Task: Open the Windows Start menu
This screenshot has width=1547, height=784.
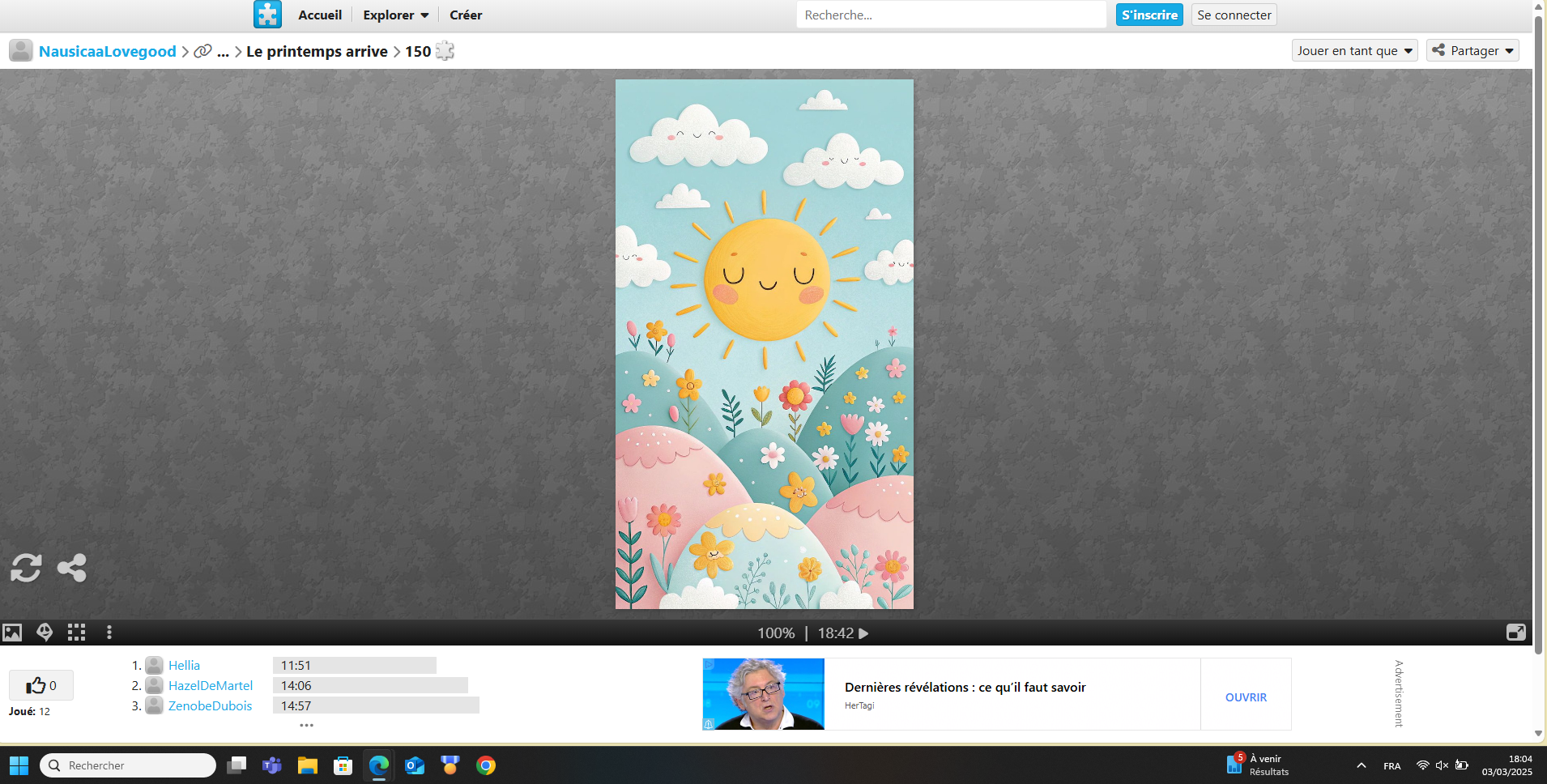Action: point(19,765)
